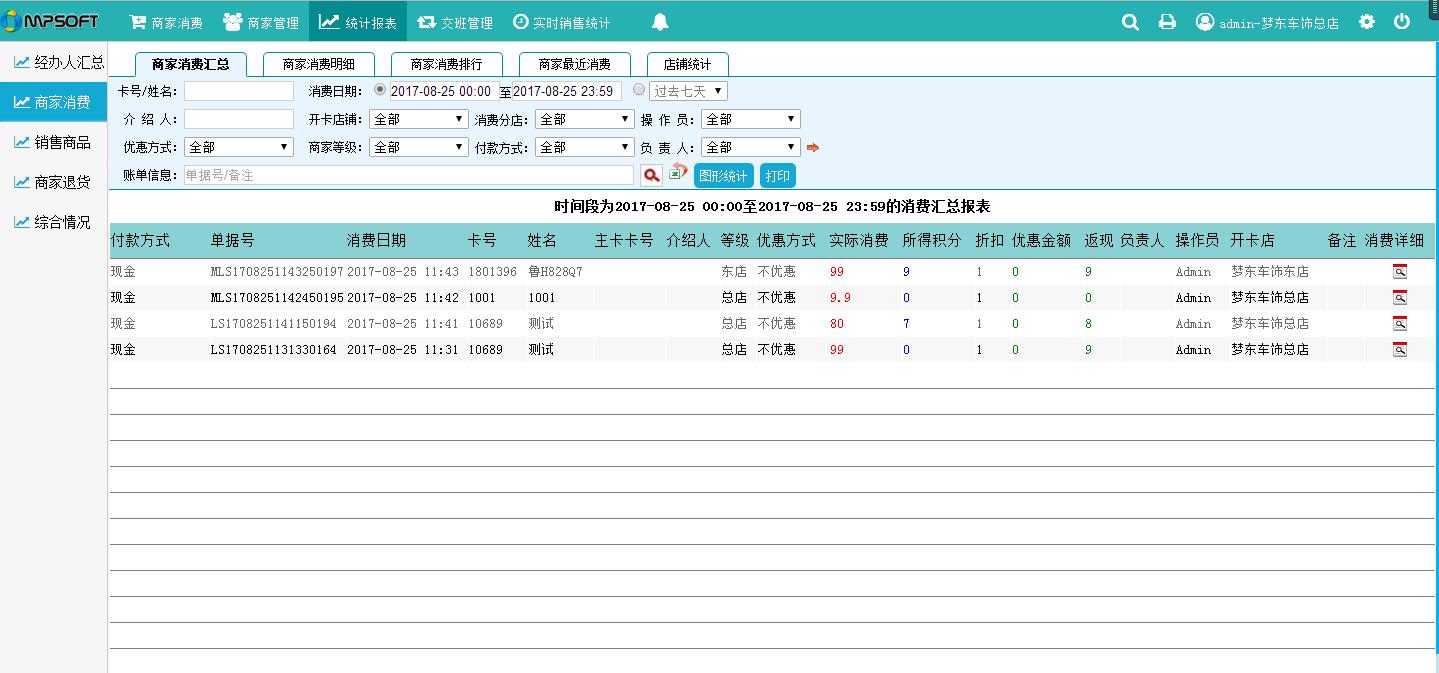This screenshot has height=673, width=1439.
Task: Click the printer icon in top bar
Action: (1167, 22)
